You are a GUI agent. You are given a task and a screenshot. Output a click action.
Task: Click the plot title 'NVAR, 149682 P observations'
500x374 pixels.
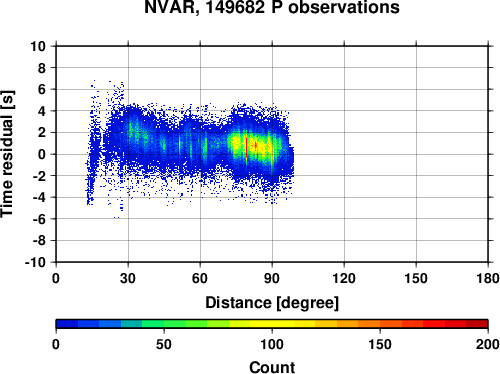(x=272, y=7)
